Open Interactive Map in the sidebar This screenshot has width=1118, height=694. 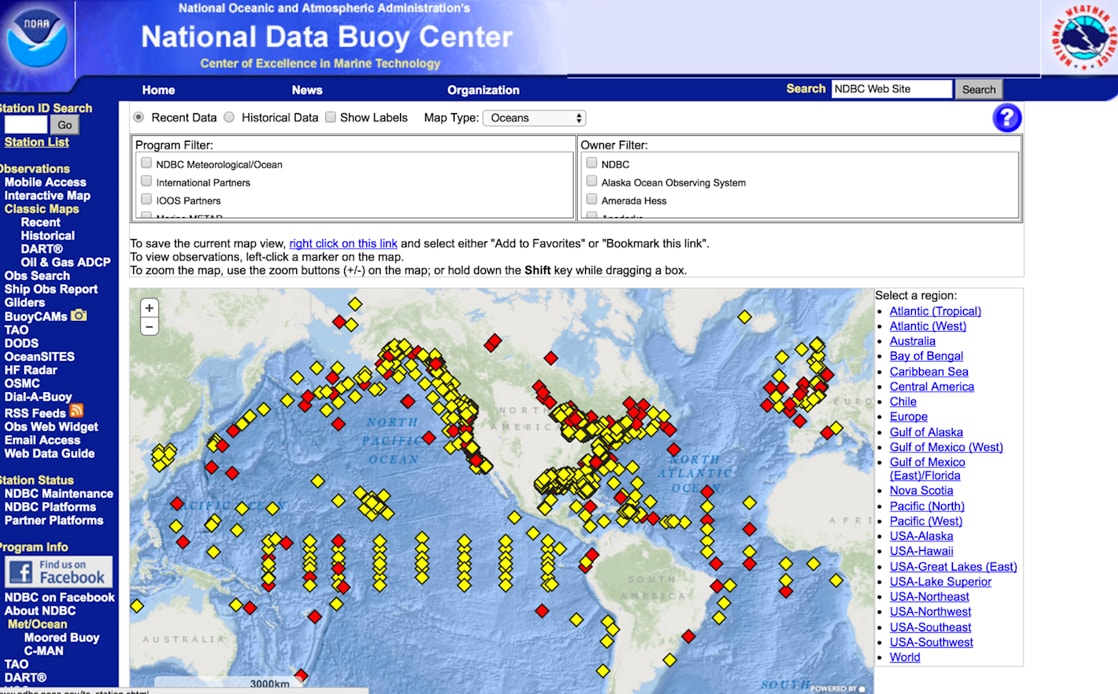[47, 195]
